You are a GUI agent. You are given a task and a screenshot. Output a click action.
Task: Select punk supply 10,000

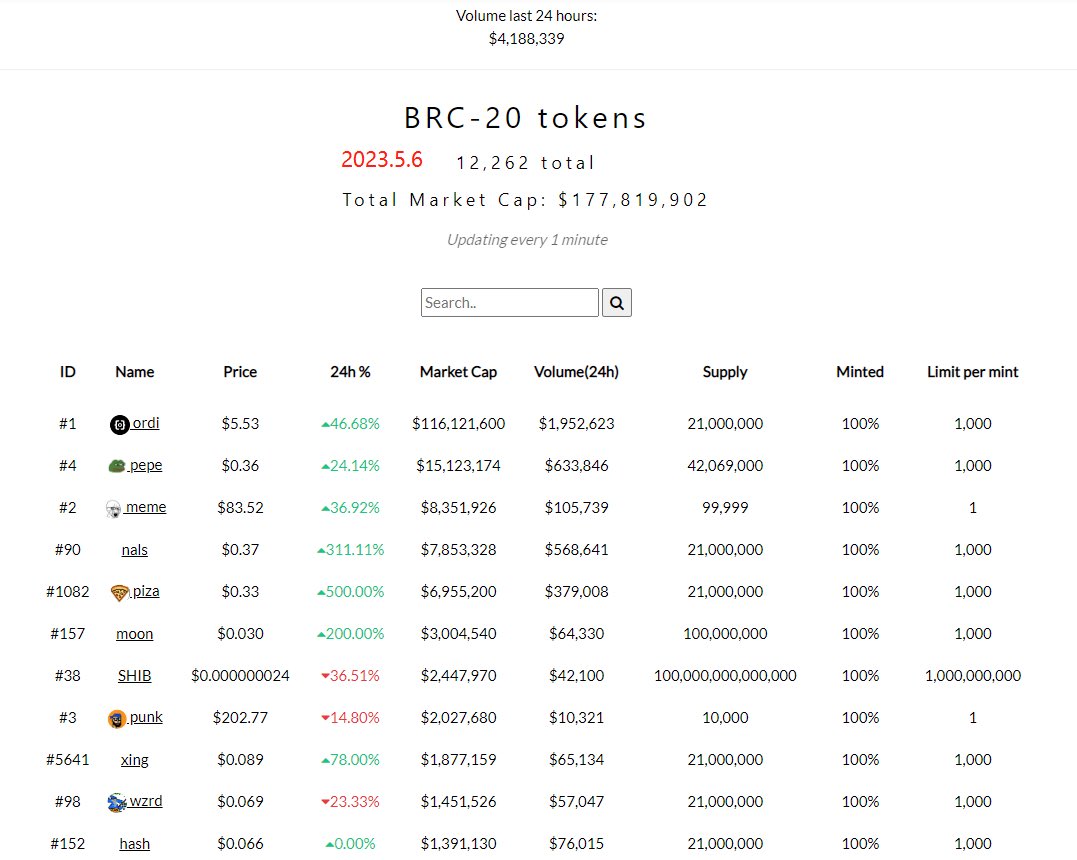click(x=725, y=717)
